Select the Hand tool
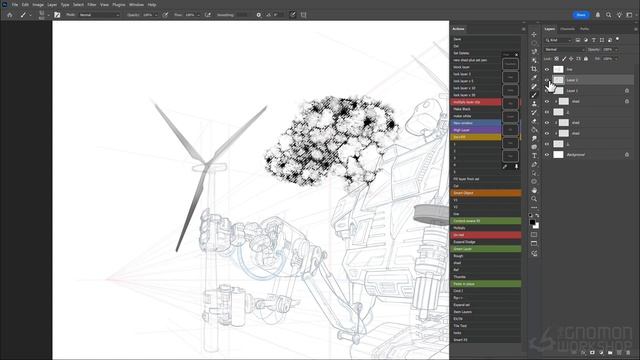This screenshot has width=640, height=360. click(x=534, y=190)
